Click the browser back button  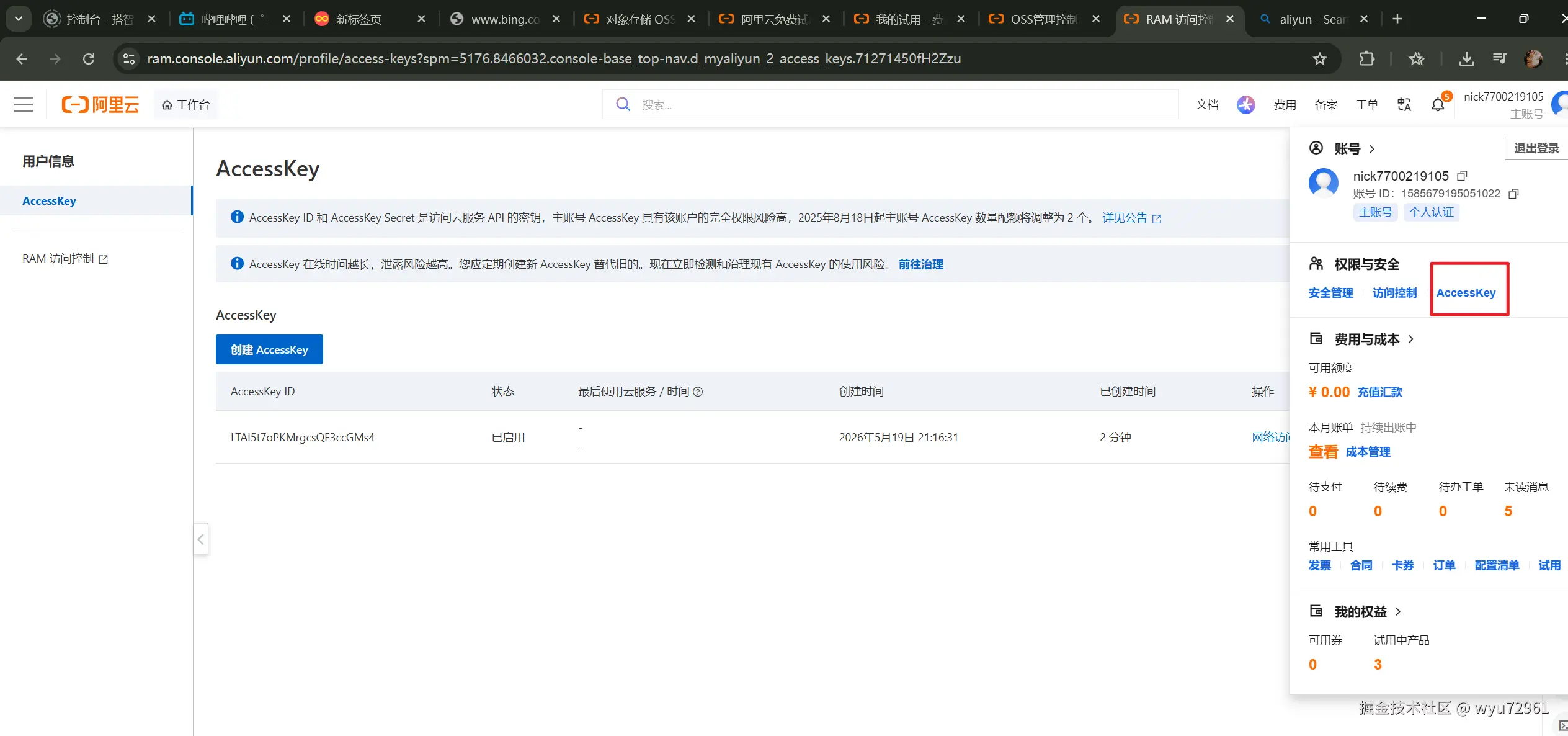22,59
